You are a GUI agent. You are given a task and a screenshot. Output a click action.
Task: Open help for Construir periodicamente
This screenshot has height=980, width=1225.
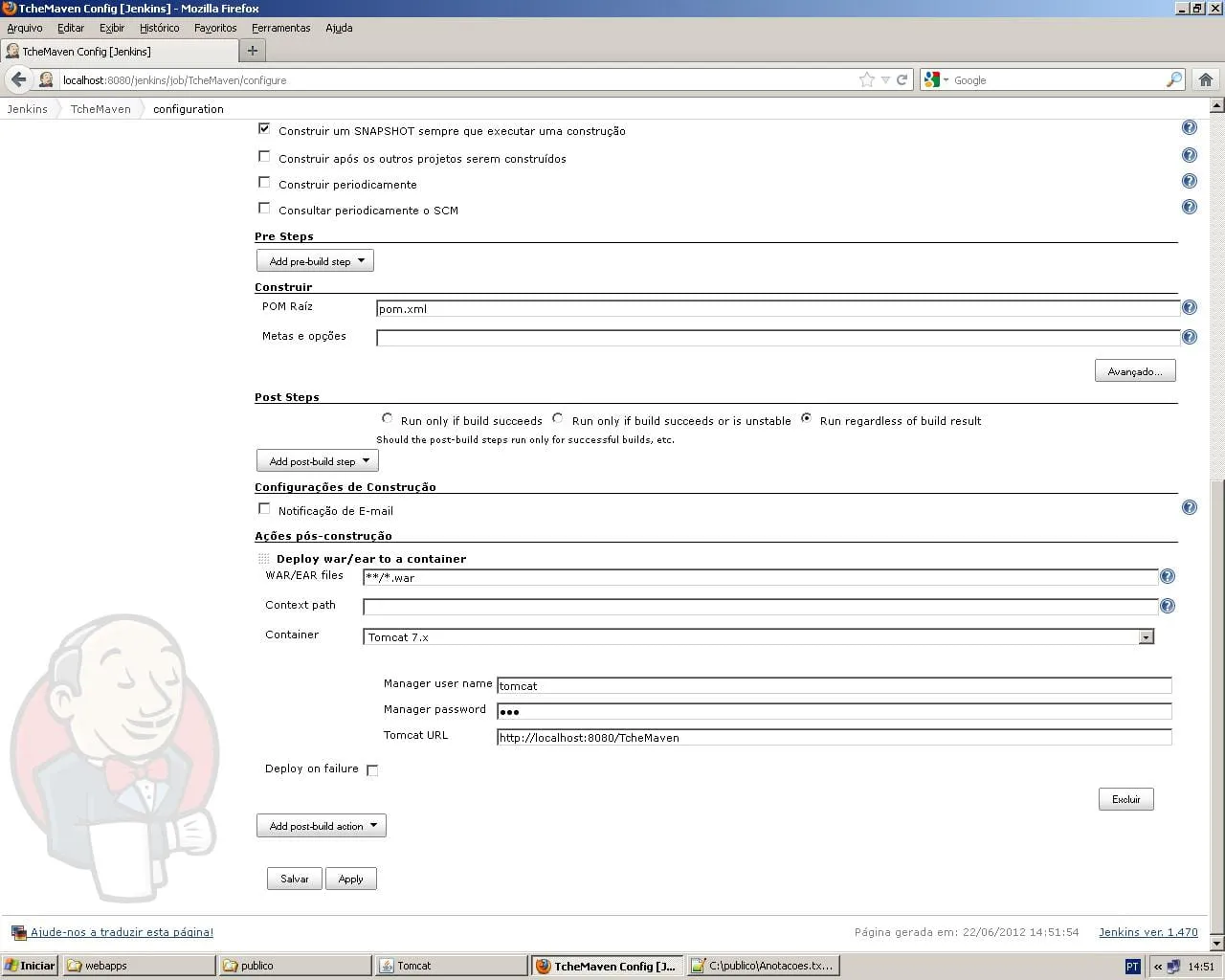pos(1190,181)
